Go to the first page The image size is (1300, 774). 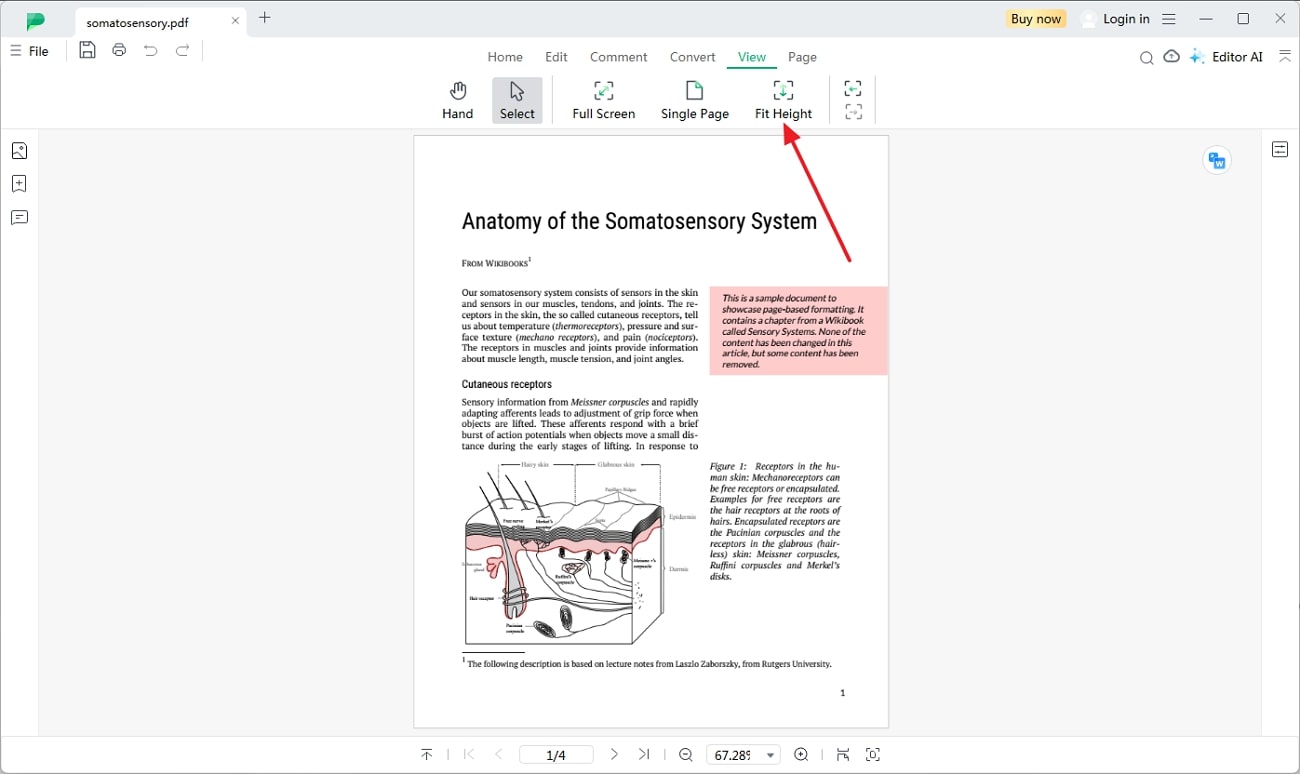(469, 755)
